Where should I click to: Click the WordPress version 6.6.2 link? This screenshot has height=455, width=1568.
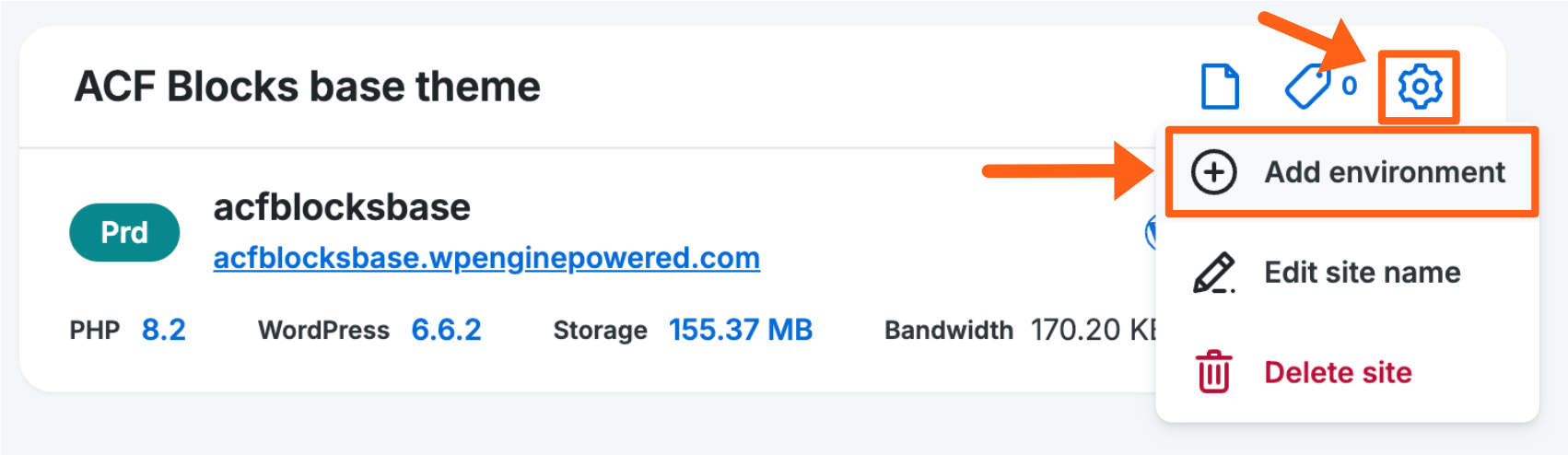[x=446, y=330]
